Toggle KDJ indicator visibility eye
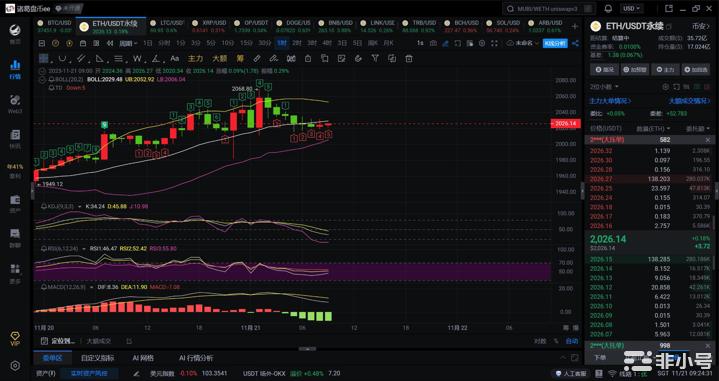719x381 pixels. pos(44,206)
